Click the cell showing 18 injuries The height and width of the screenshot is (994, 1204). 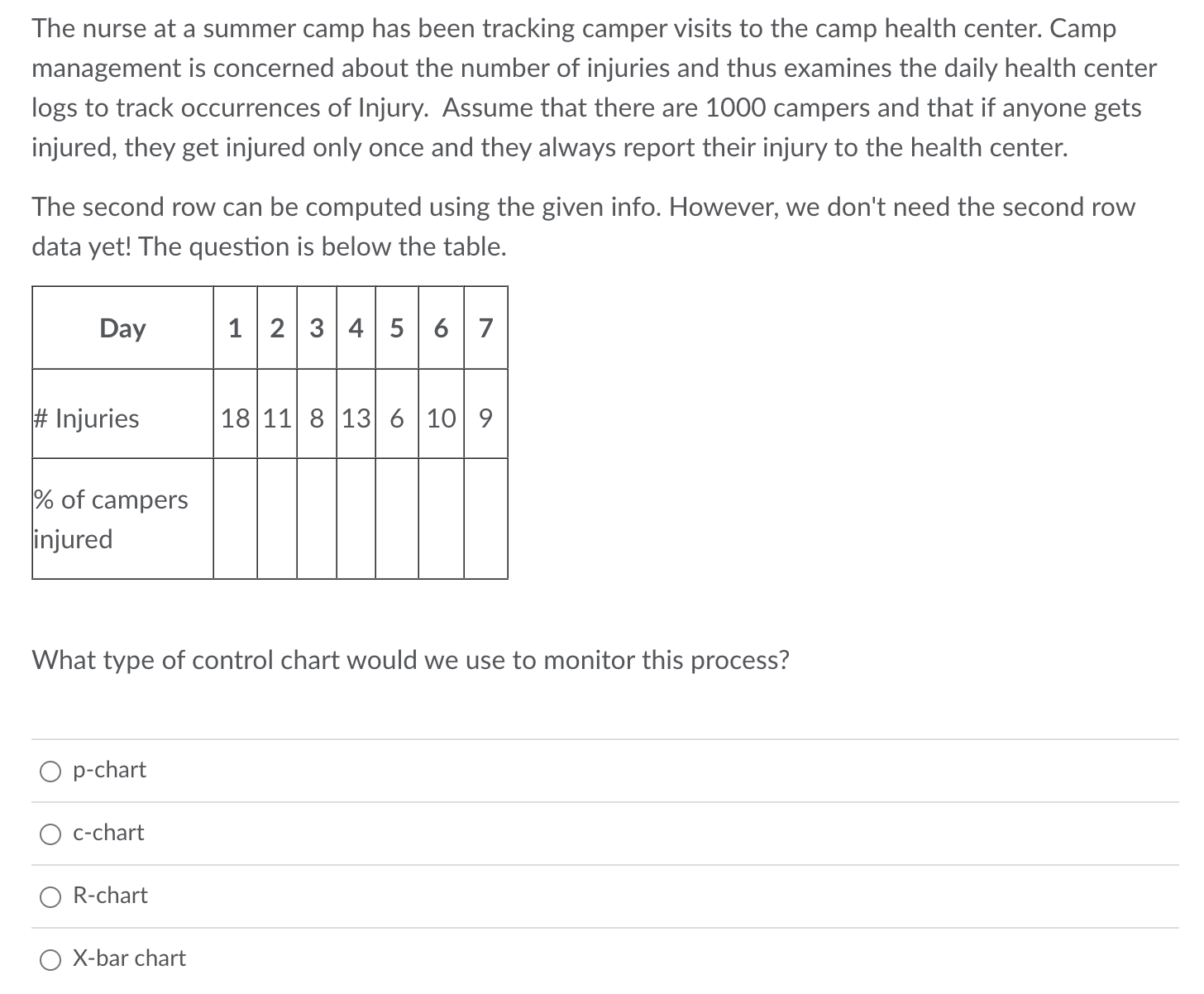pos(234,418)
